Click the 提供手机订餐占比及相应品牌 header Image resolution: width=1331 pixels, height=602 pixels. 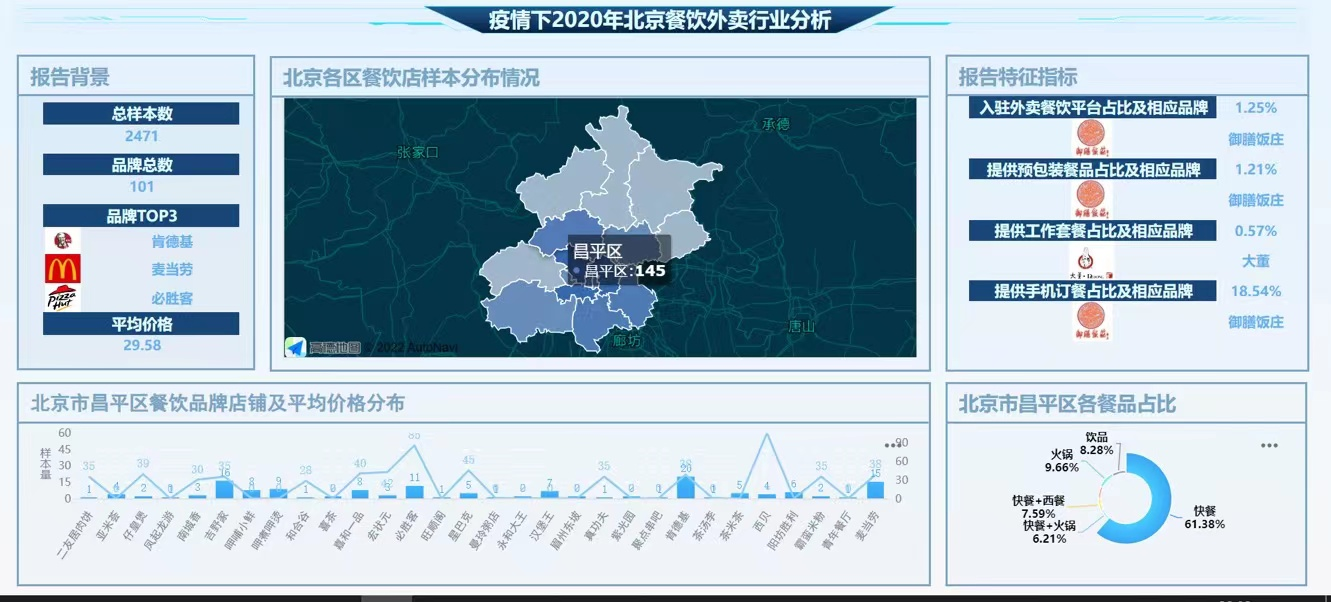click(1092, 291)
